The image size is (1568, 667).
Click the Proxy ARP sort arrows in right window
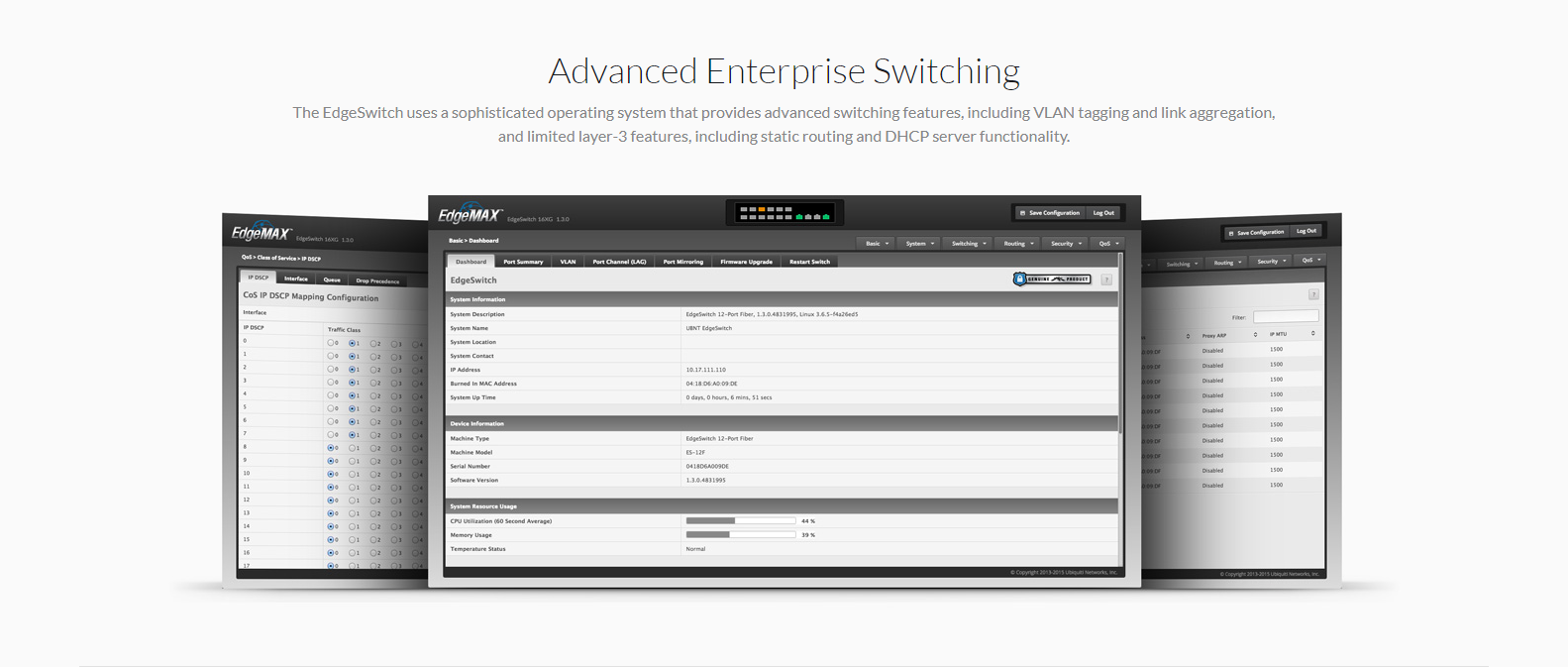pyautogui.click(x=1255, y=335)
